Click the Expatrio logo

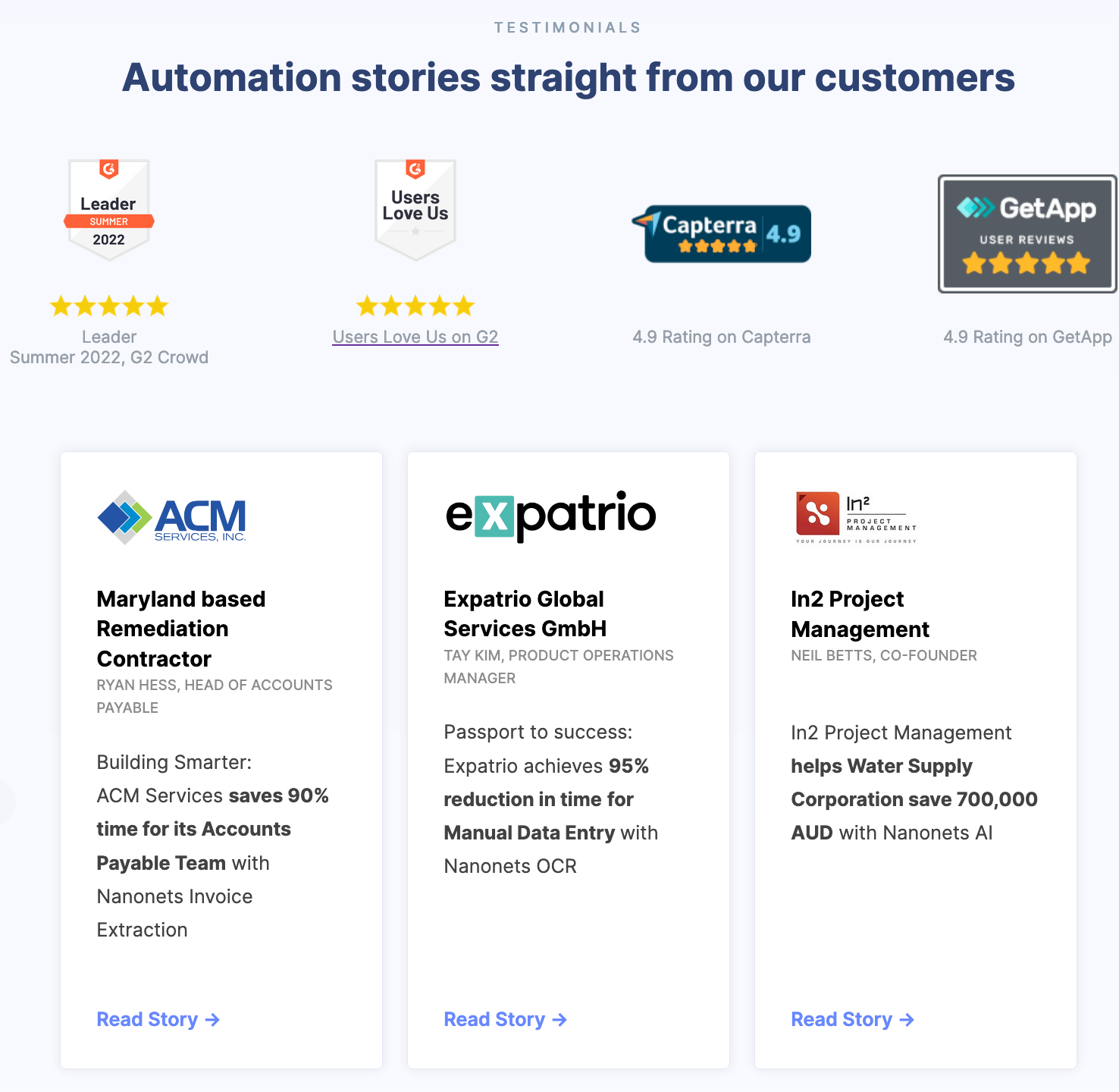[x=550, y=516]
